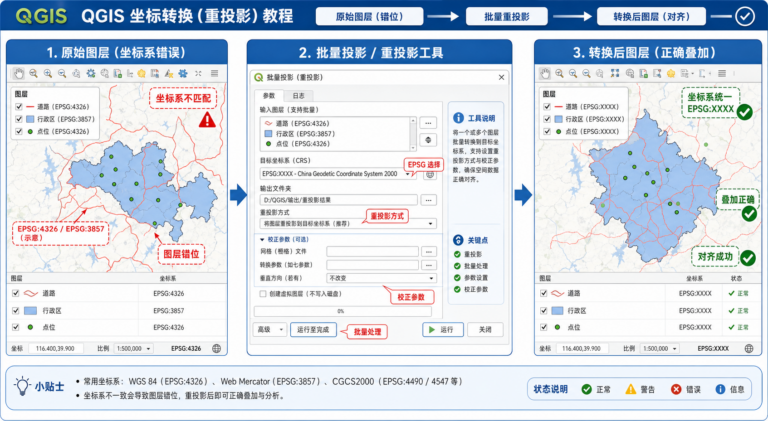
Task: Select the Pan hand tool in panel 3
Action: 545,73
